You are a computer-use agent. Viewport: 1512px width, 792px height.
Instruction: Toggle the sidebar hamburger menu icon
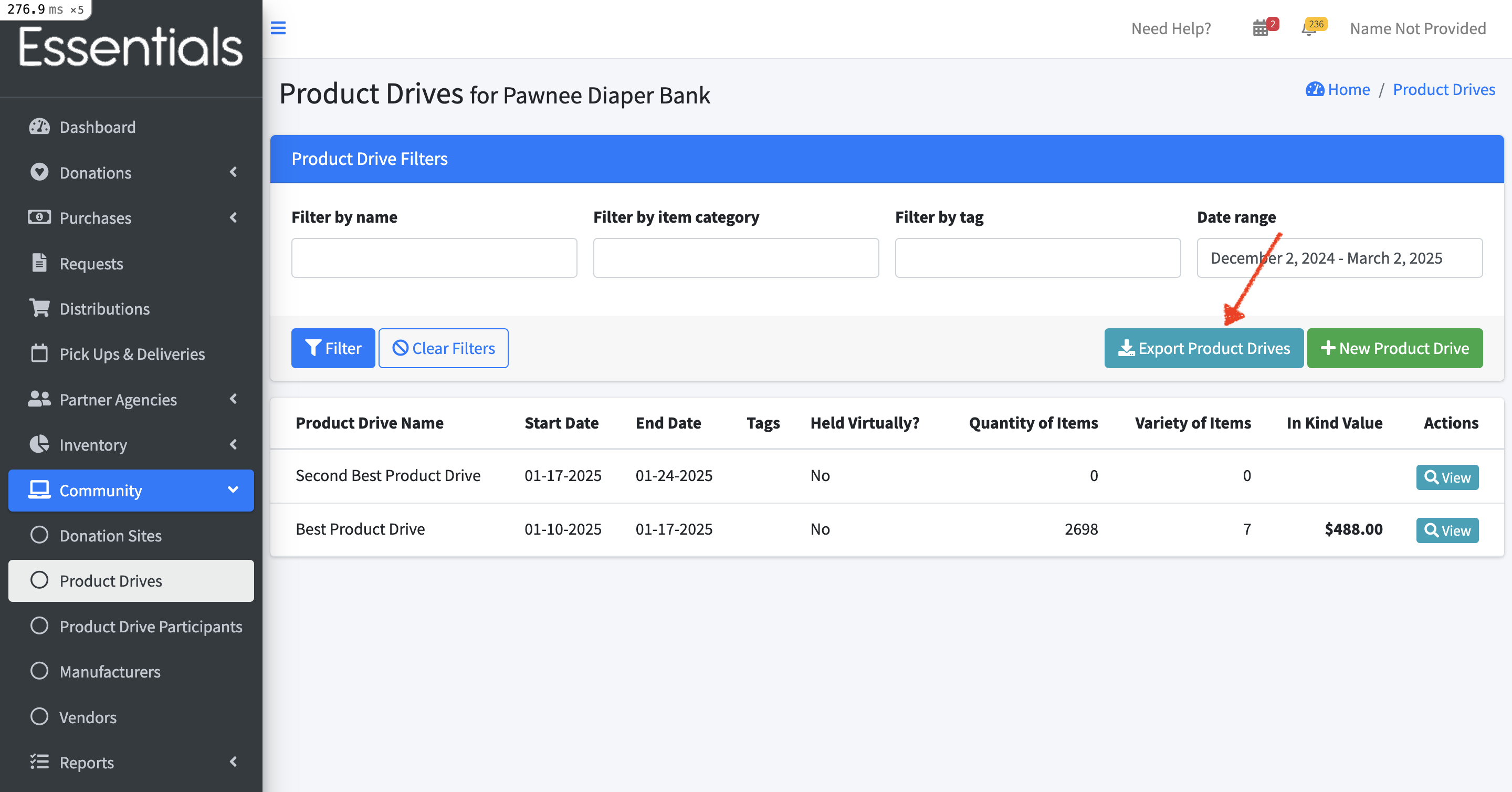[278, 28]
